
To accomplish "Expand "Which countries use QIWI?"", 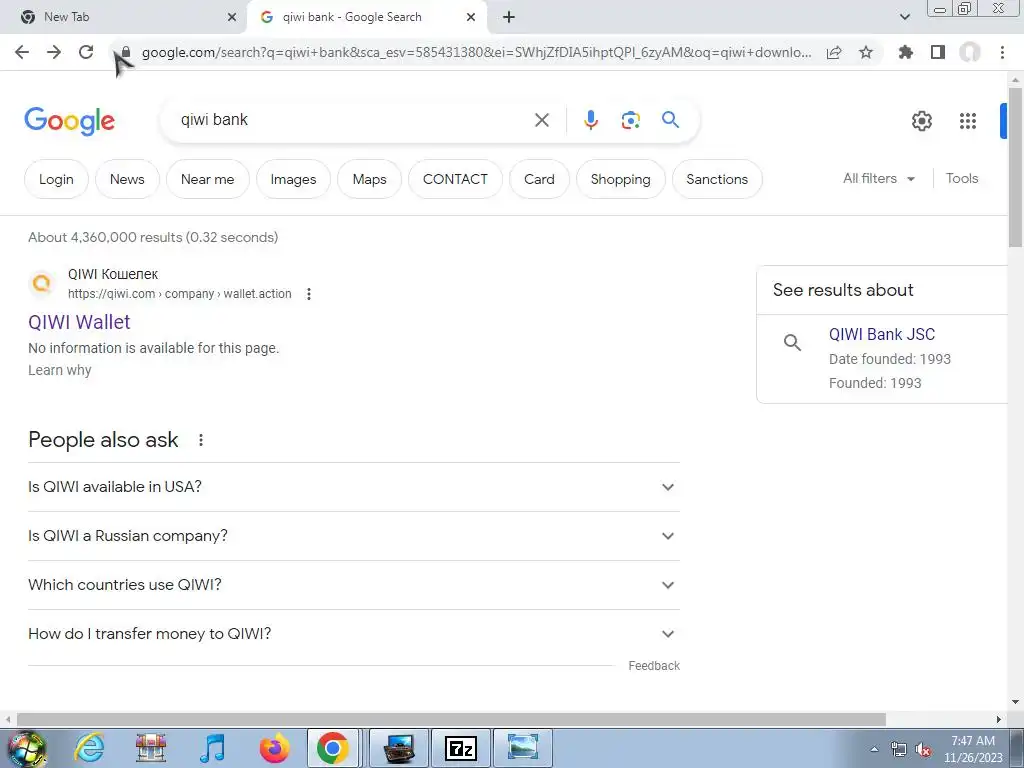I will (x=354, y=585).
